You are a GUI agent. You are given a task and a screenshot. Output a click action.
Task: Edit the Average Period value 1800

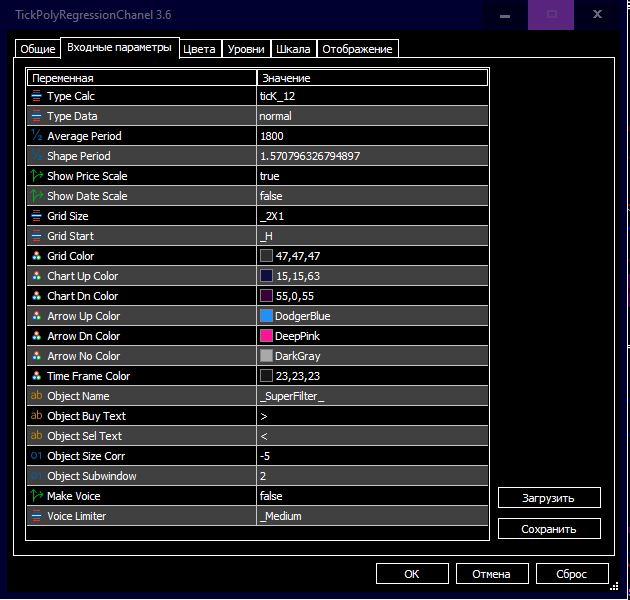[372, 136]
